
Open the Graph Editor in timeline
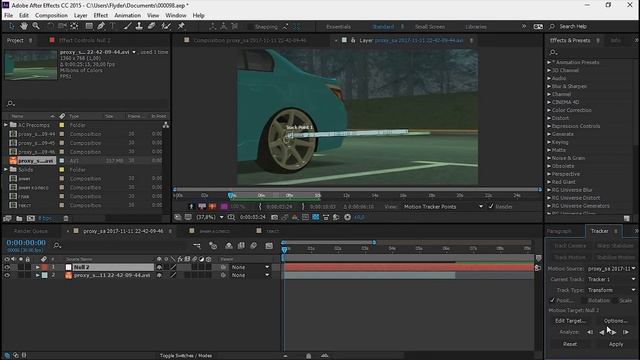pos(269,246)
